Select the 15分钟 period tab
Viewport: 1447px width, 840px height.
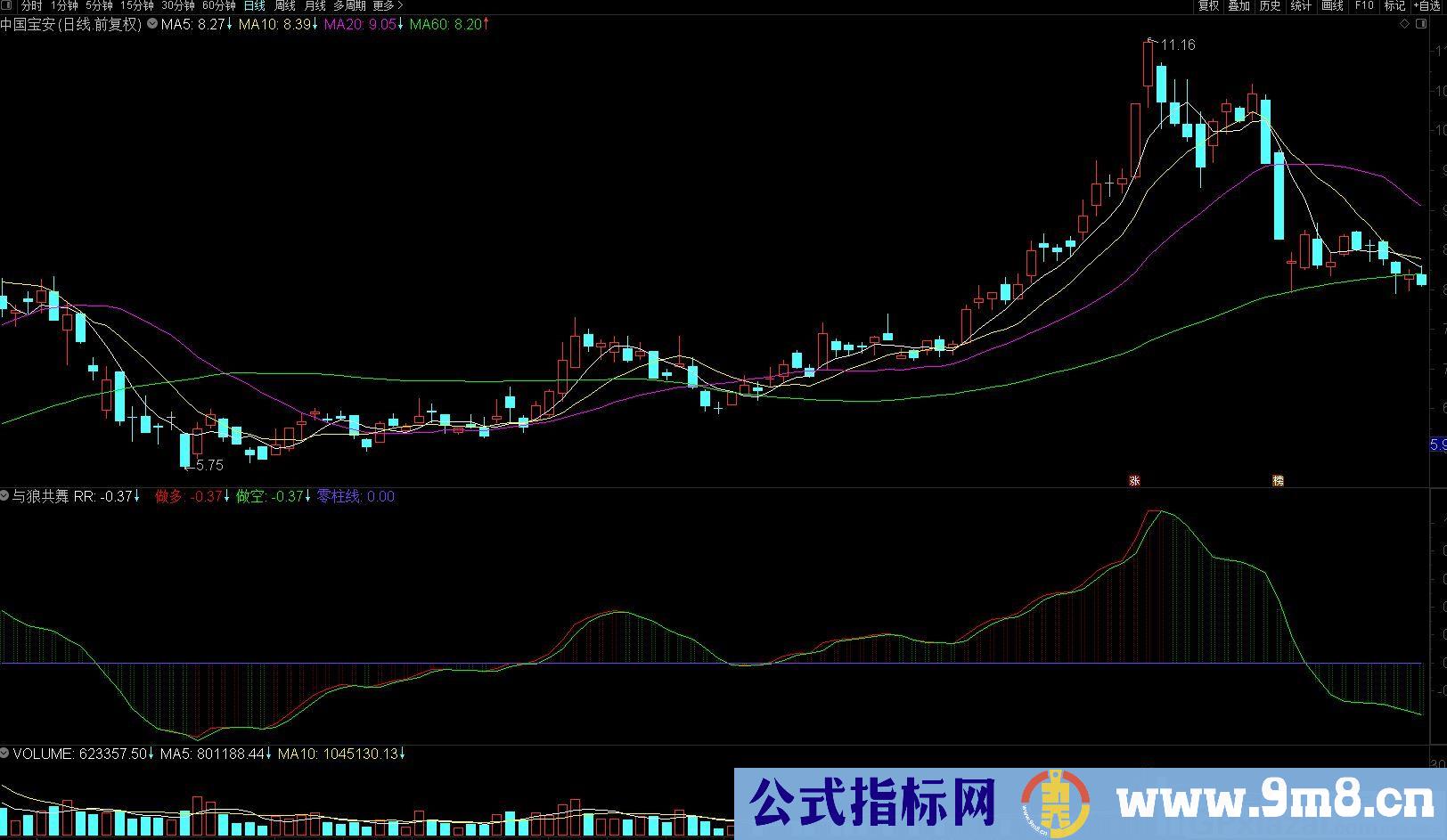(137, 6)
